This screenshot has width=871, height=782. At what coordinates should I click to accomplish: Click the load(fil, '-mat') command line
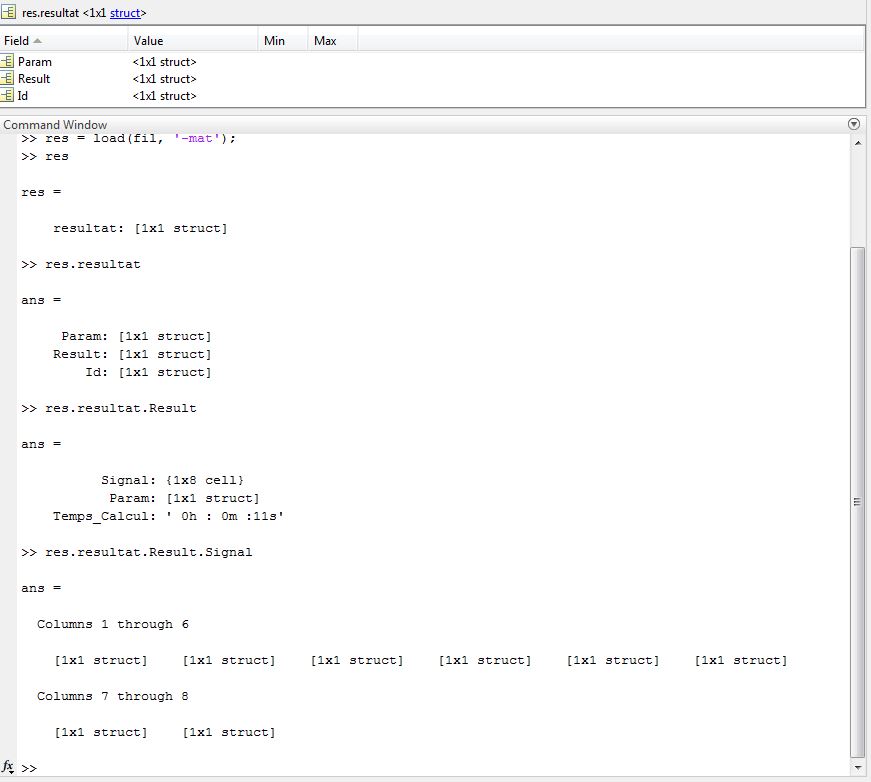[128, 138]
